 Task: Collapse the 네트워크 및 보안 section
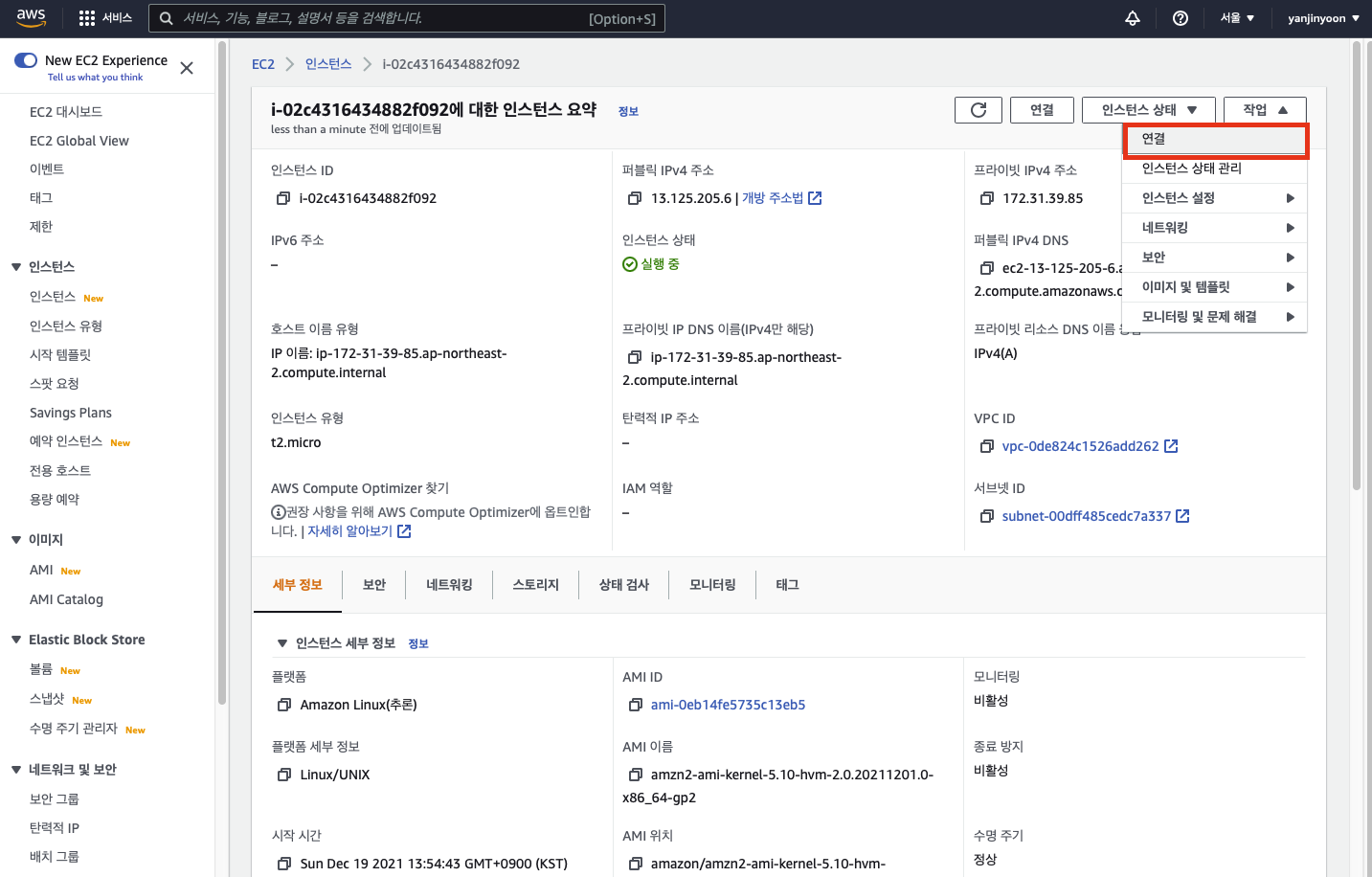coord(16,770)
